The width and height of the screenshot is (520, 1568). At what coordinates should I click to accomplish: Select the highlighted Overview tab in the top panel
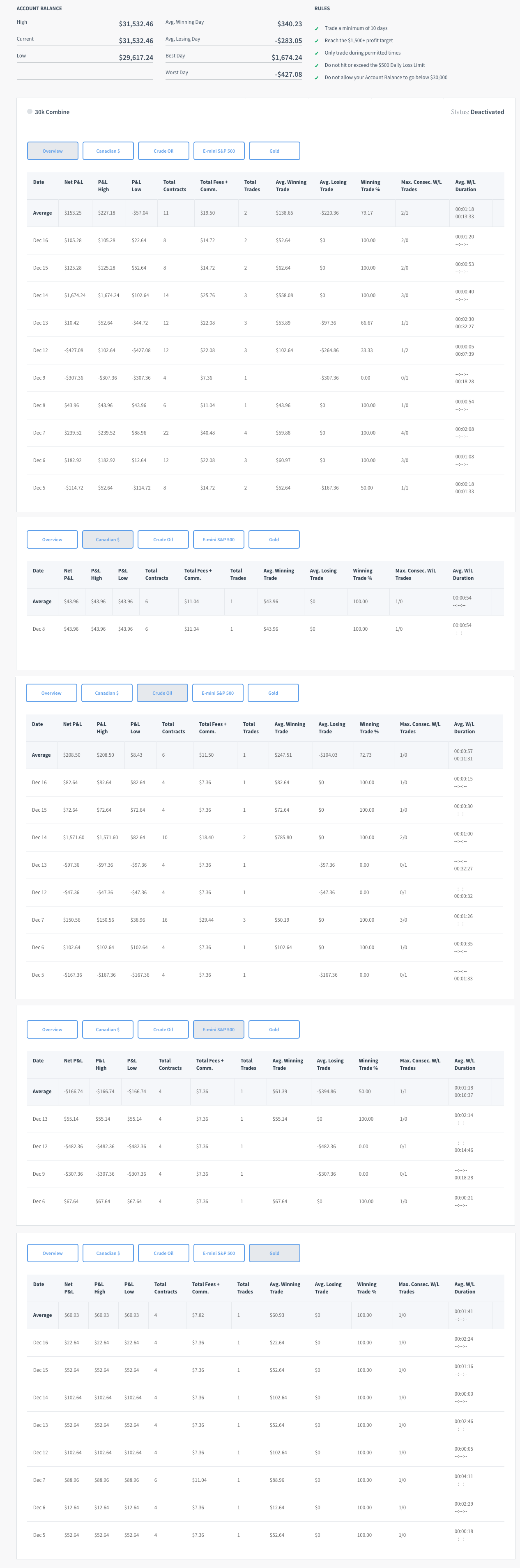53,151
